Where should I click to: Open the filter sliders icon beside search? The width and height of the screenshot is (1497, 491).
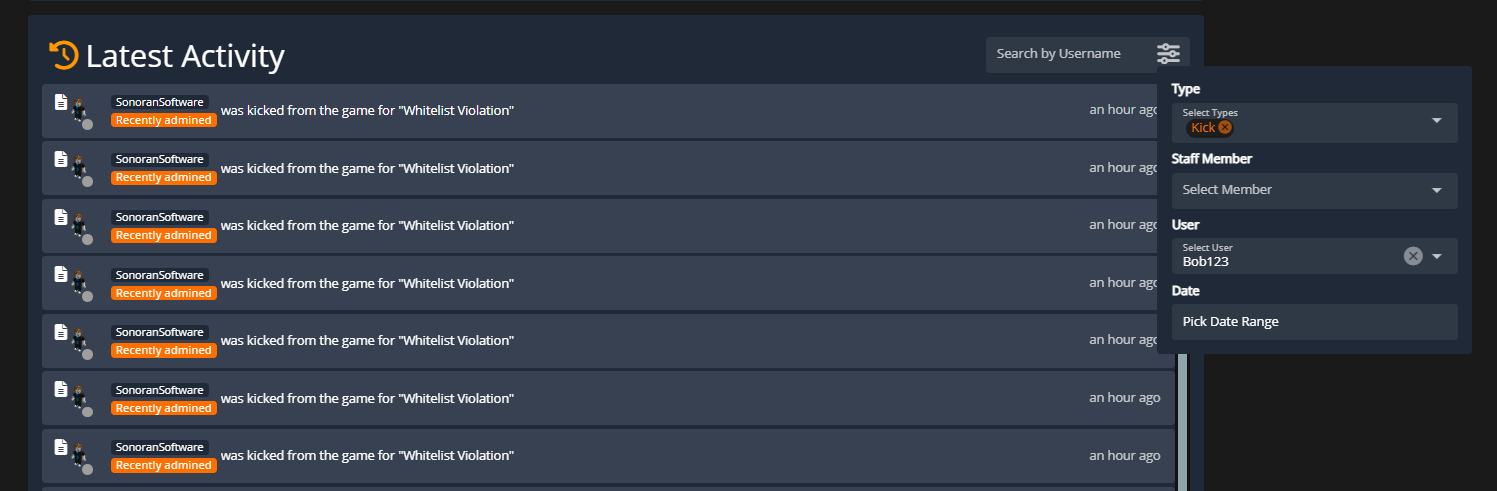(x=1168, y=53)
